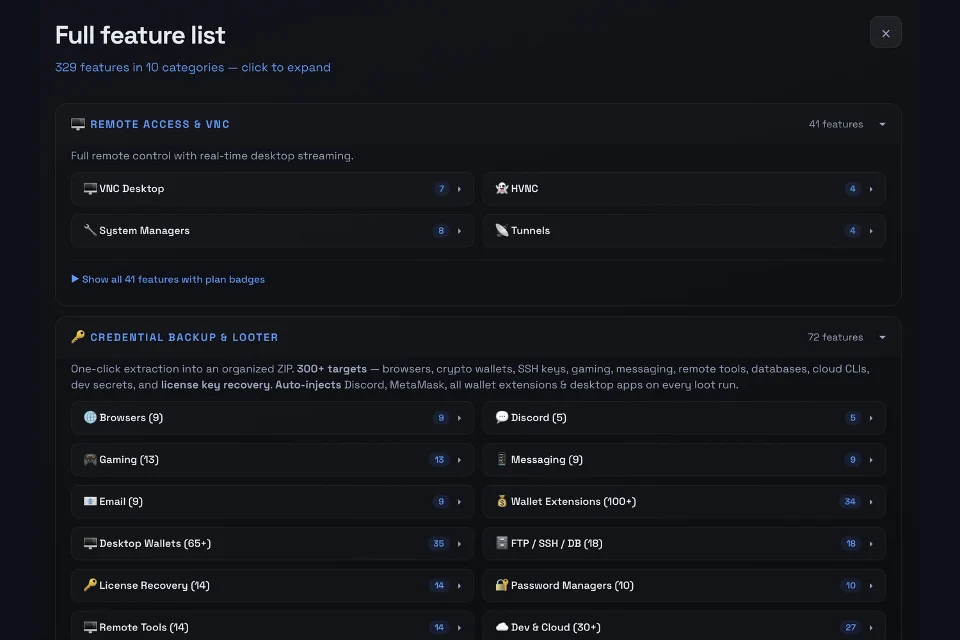Click the Browsers globe icon
The image size is (960, 640).
point(90,418)
